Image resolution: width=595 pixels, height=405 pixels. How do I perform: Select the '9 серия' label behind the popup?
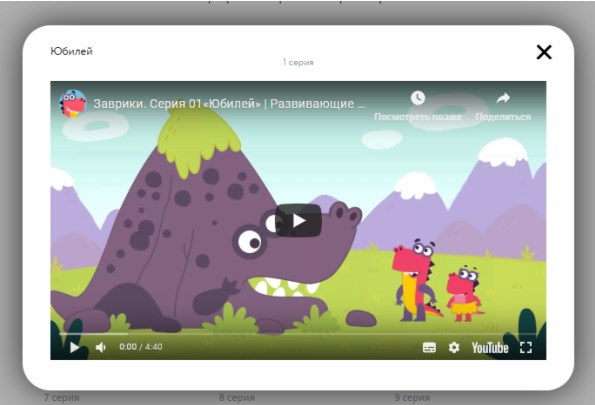[412, 397]
